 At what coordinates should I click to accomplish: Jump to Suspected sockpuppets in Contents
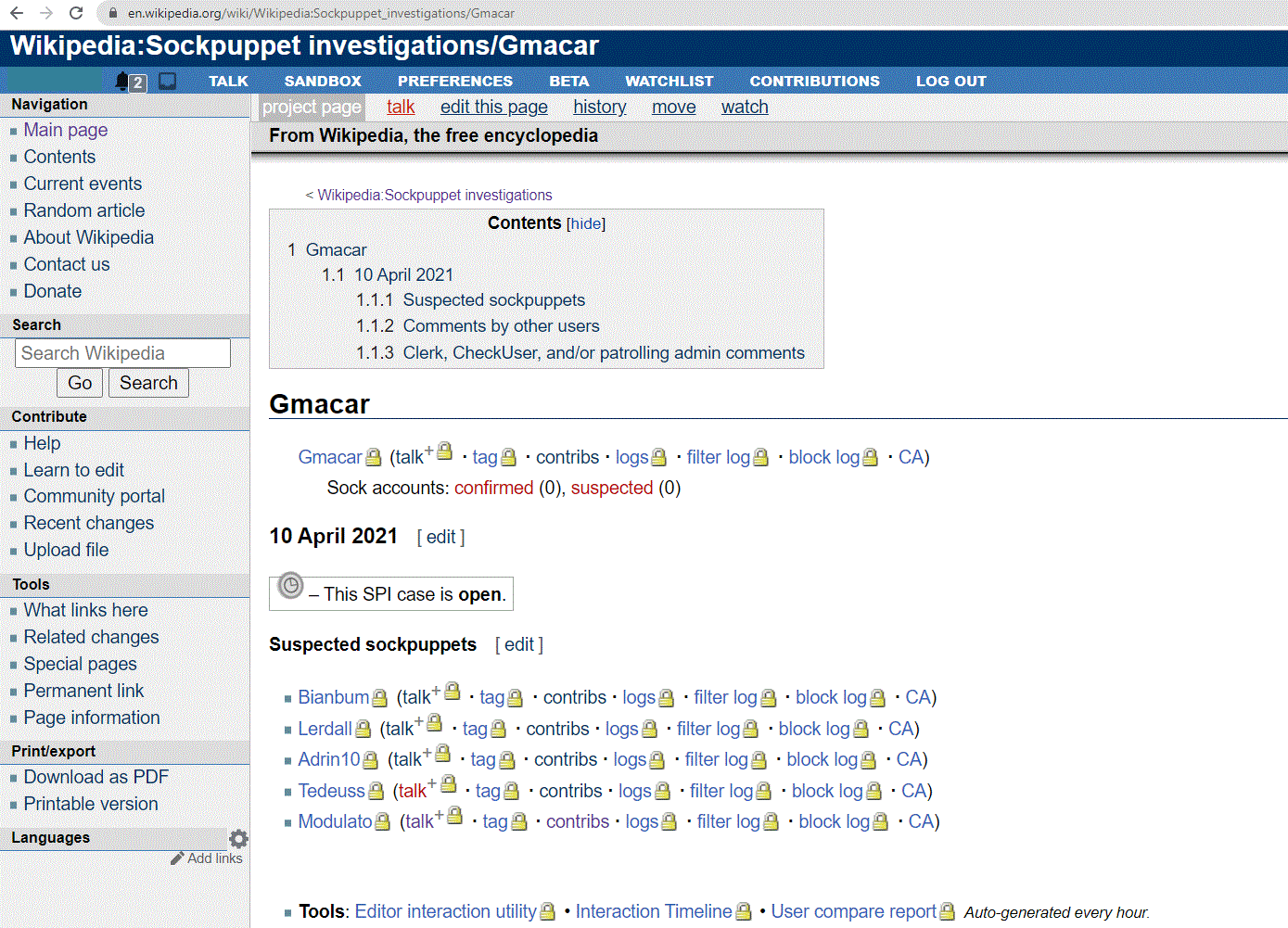click(494, 300)
